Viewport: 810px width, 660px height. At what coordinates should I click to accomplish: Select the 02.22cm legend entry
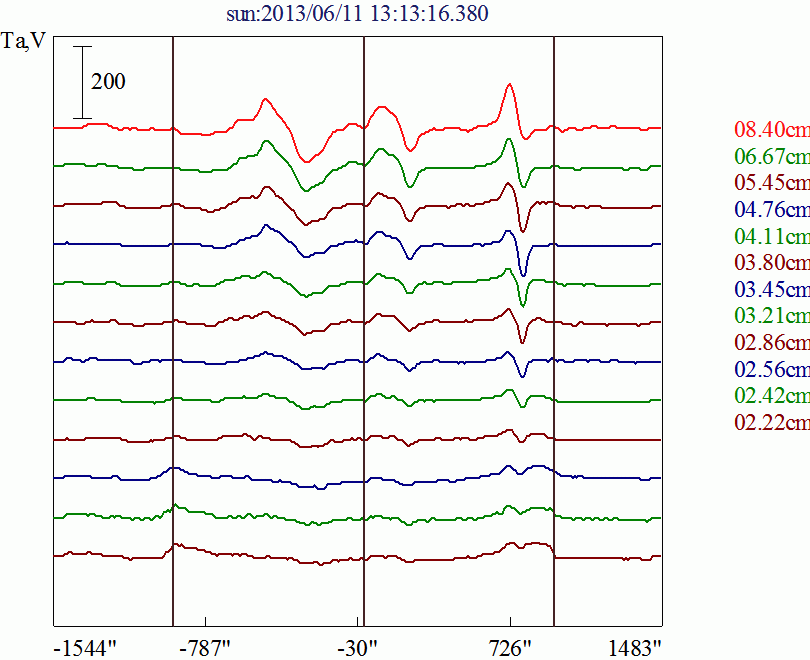772,422
